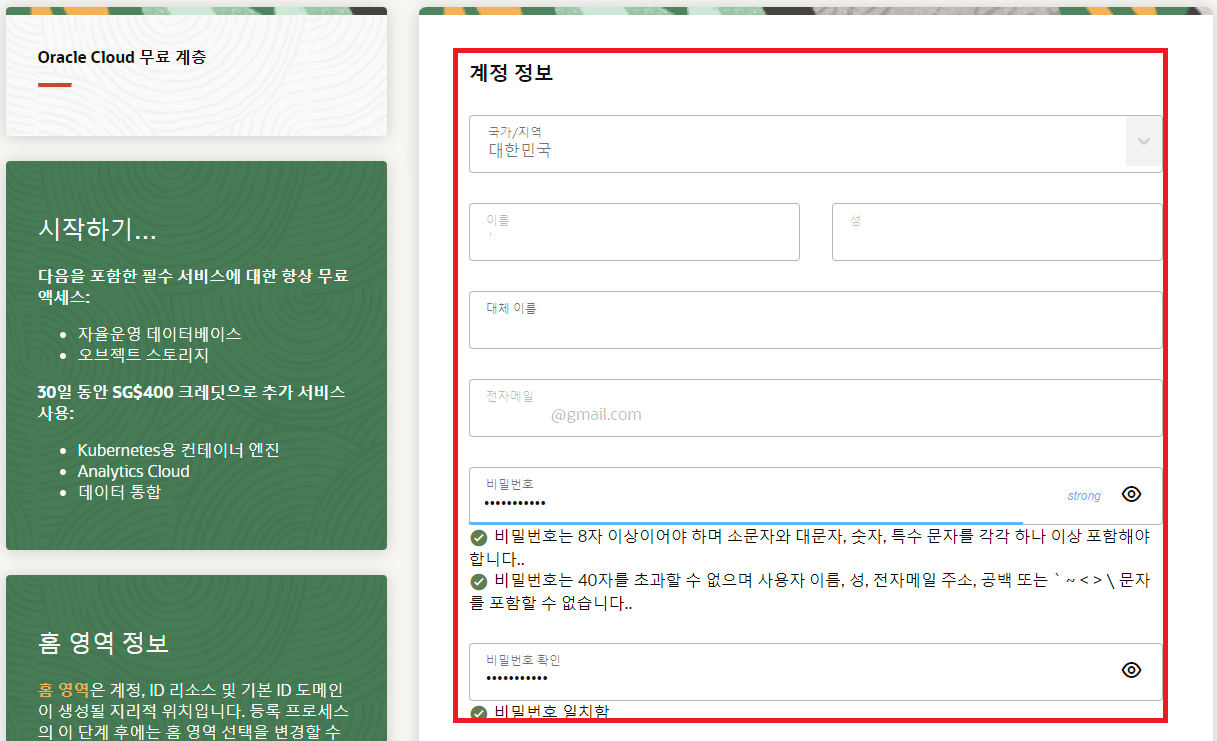Click the 비밀번호 일치함 message text

click(x=552, y=713)
